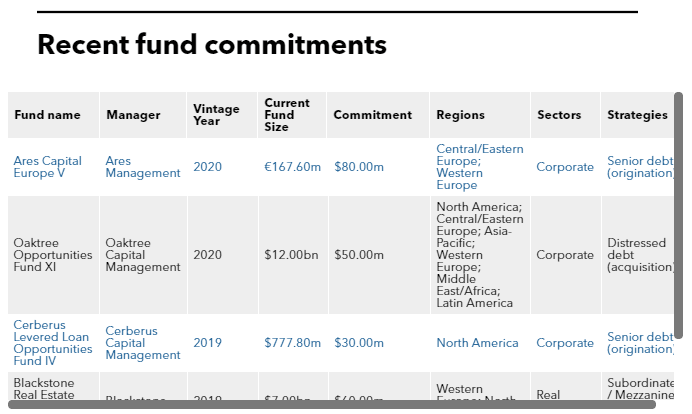The width and height of the screenshot is (692, 414).
Task: Click the table's vertical scrollbar thumb
Action: coord(679,215)
